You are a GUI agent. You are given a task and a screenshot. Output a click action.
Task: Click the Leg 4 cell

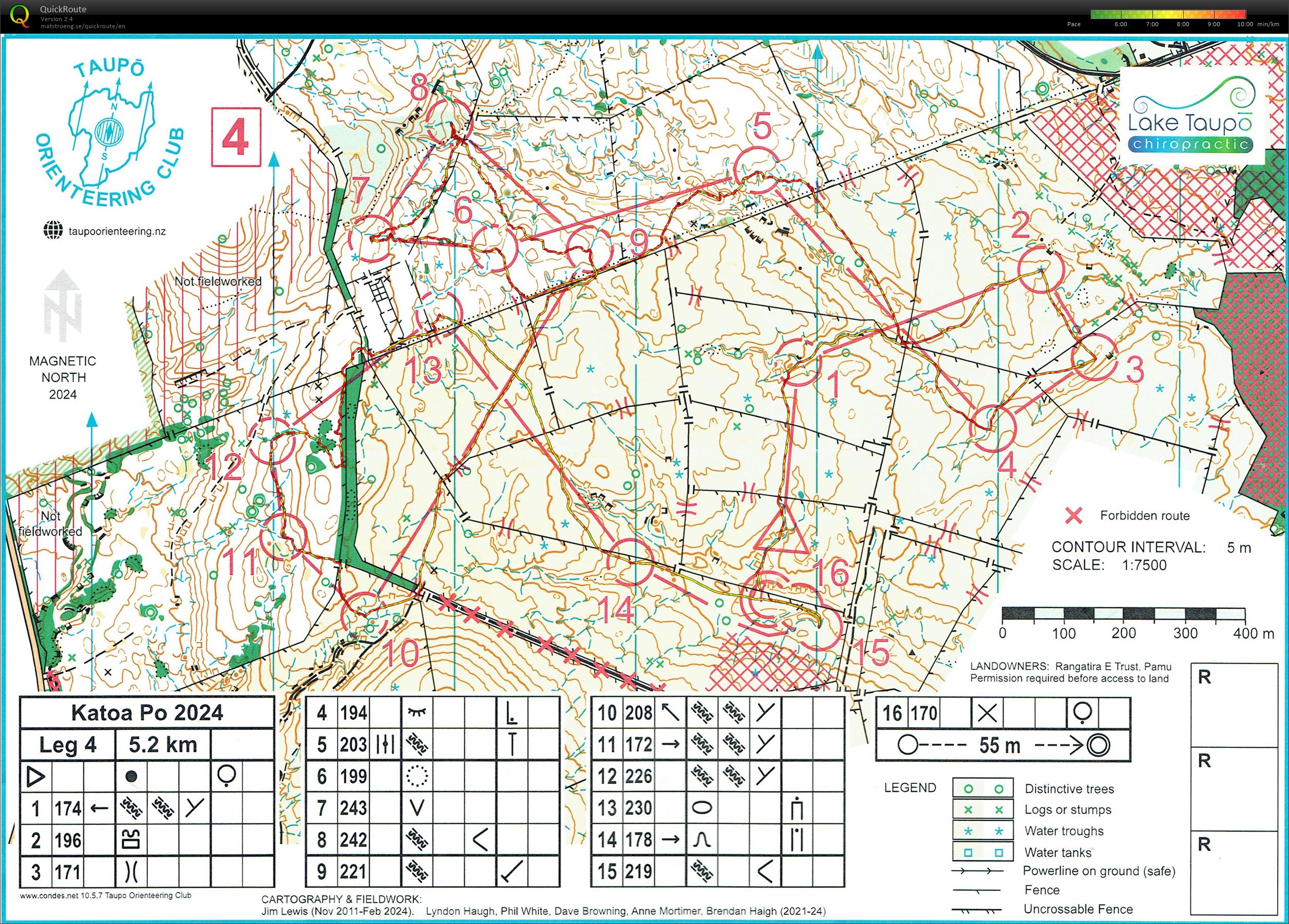coord(68,744)
